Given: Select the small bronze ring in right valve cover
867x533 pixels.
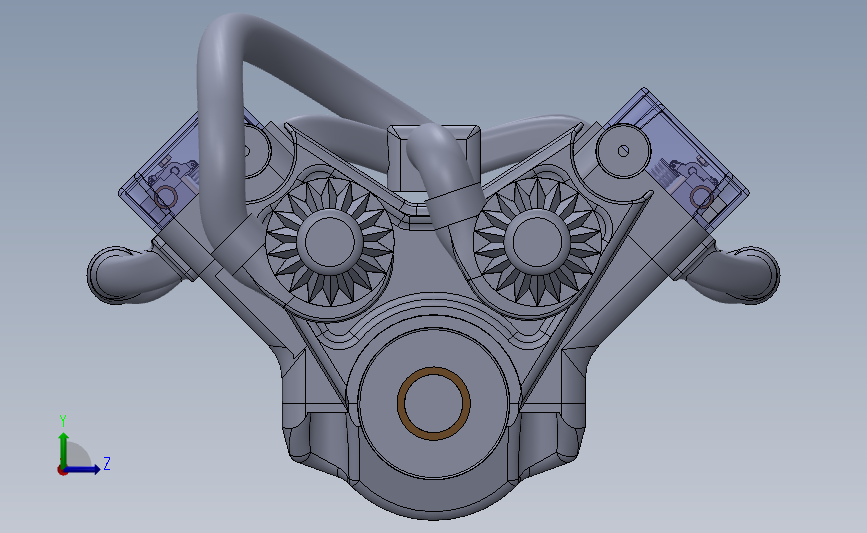Looking at the screenshot, I should pyautogui.click(x=702, y=197).
